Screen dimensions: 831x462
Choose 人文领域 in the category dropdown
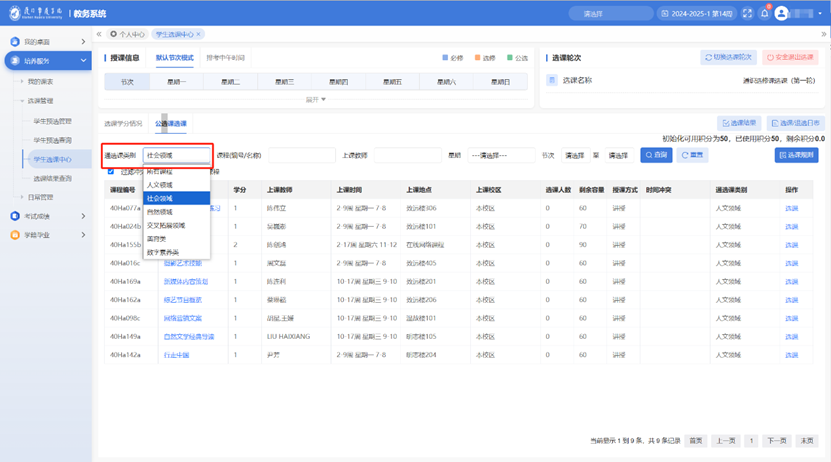160,185
